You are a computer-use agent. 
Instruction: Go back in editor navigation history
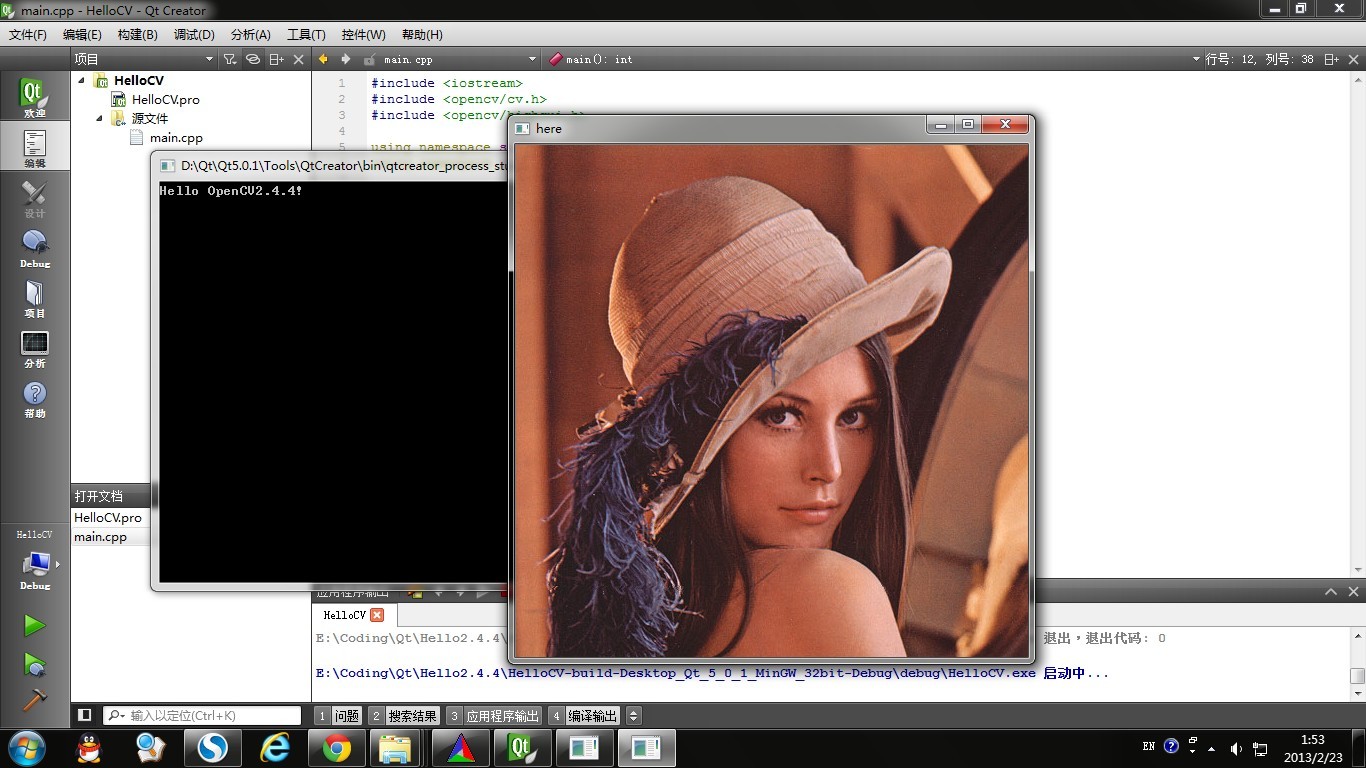[323, 59]
